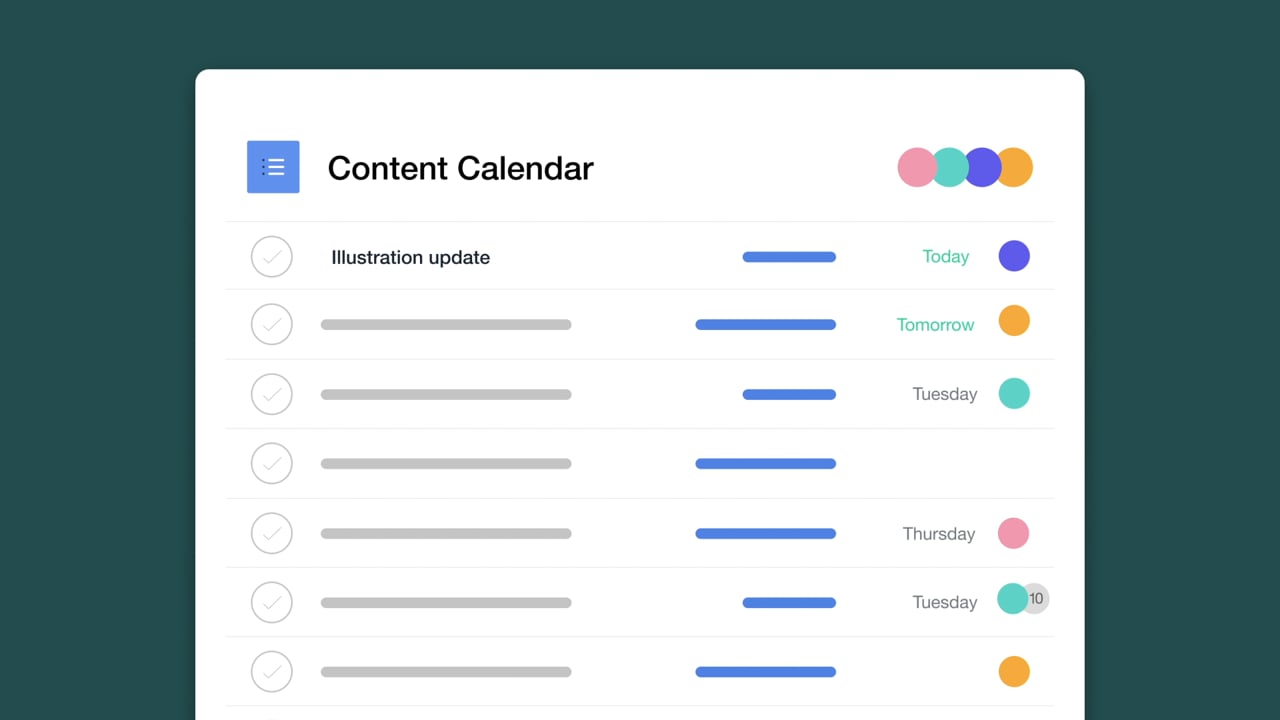Select pink member avatar in header
Image resolution: width=1280 pixels, height=720 pixels.
coord(917,167)
